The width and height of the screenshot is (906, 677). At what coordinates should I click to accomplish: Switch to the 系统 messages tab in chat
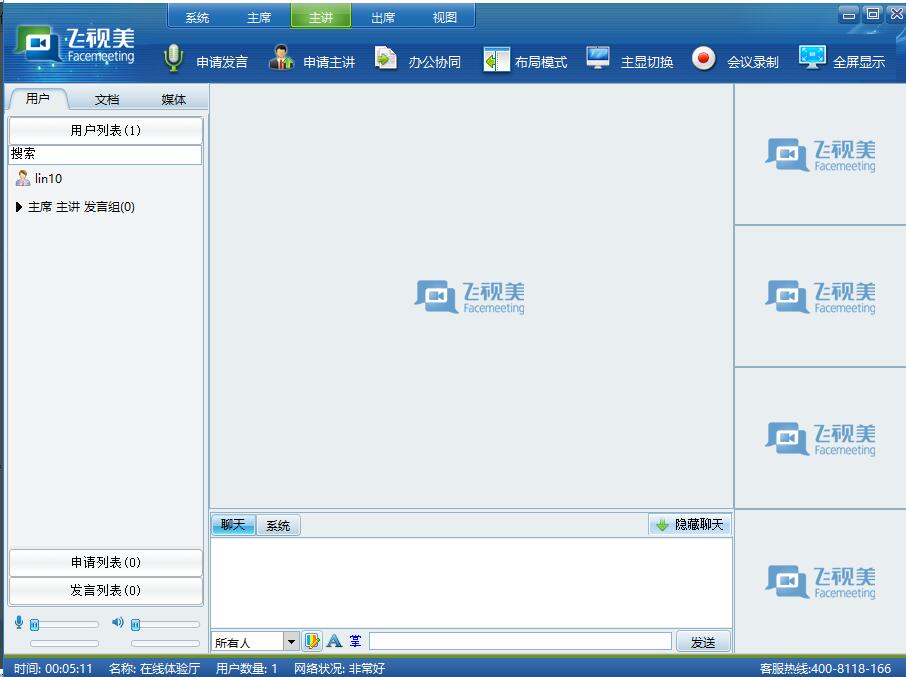(278, 525)
